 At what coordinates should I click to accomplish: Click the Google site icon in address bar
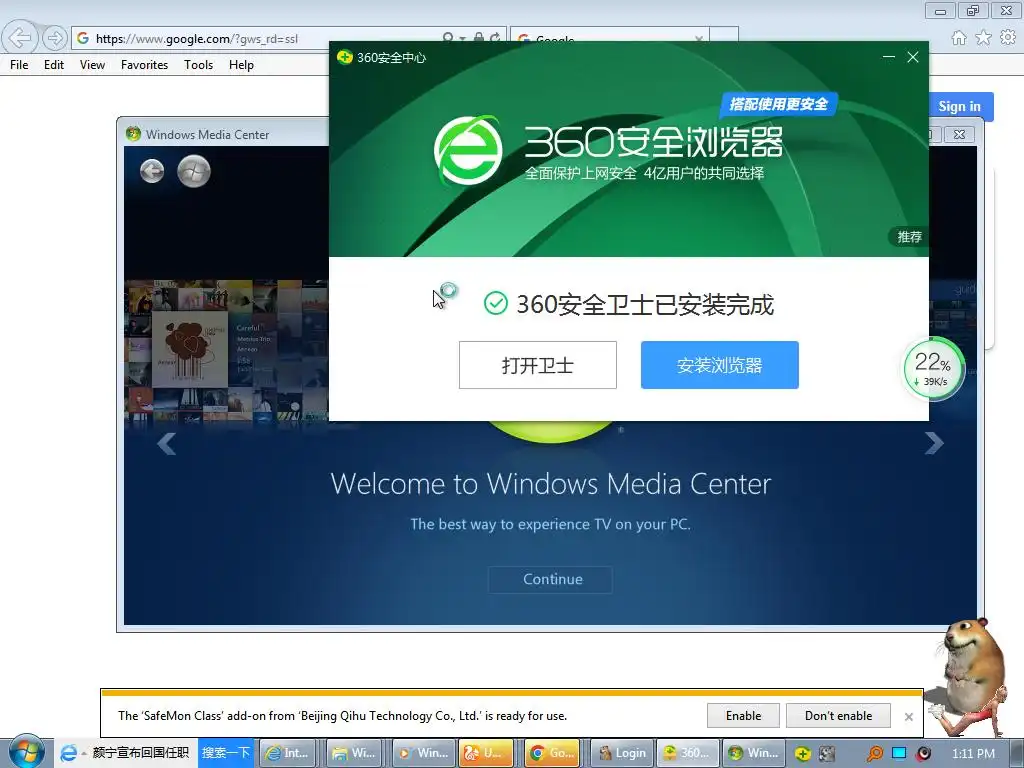pyautogui.click(x=83, y=39)
